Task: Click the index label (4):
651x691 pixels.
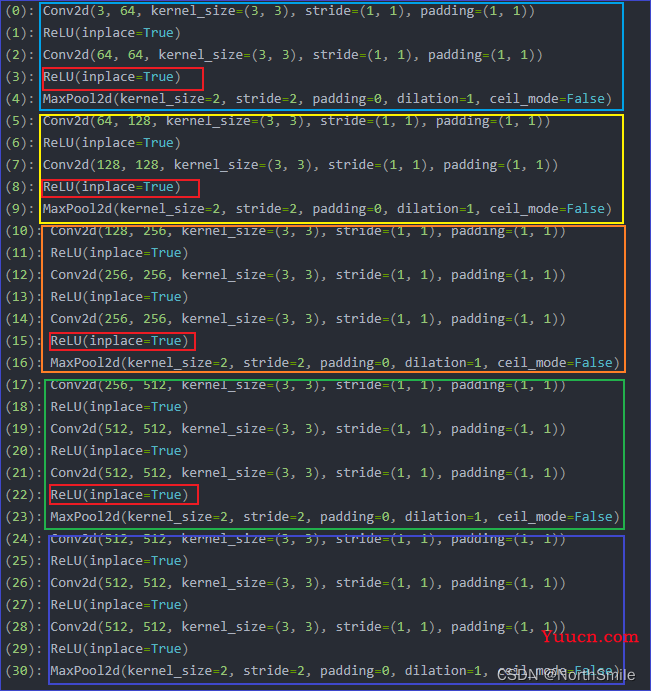Action: coord(20,99)
